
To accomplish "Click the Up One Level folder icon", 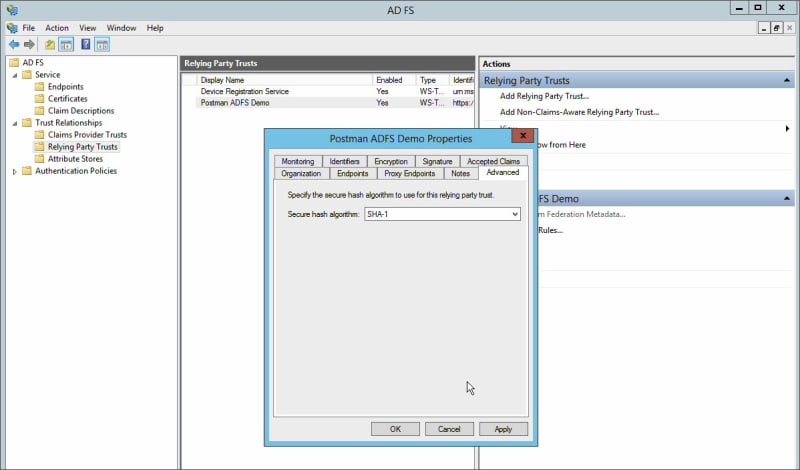I will (x=50, y=45).
